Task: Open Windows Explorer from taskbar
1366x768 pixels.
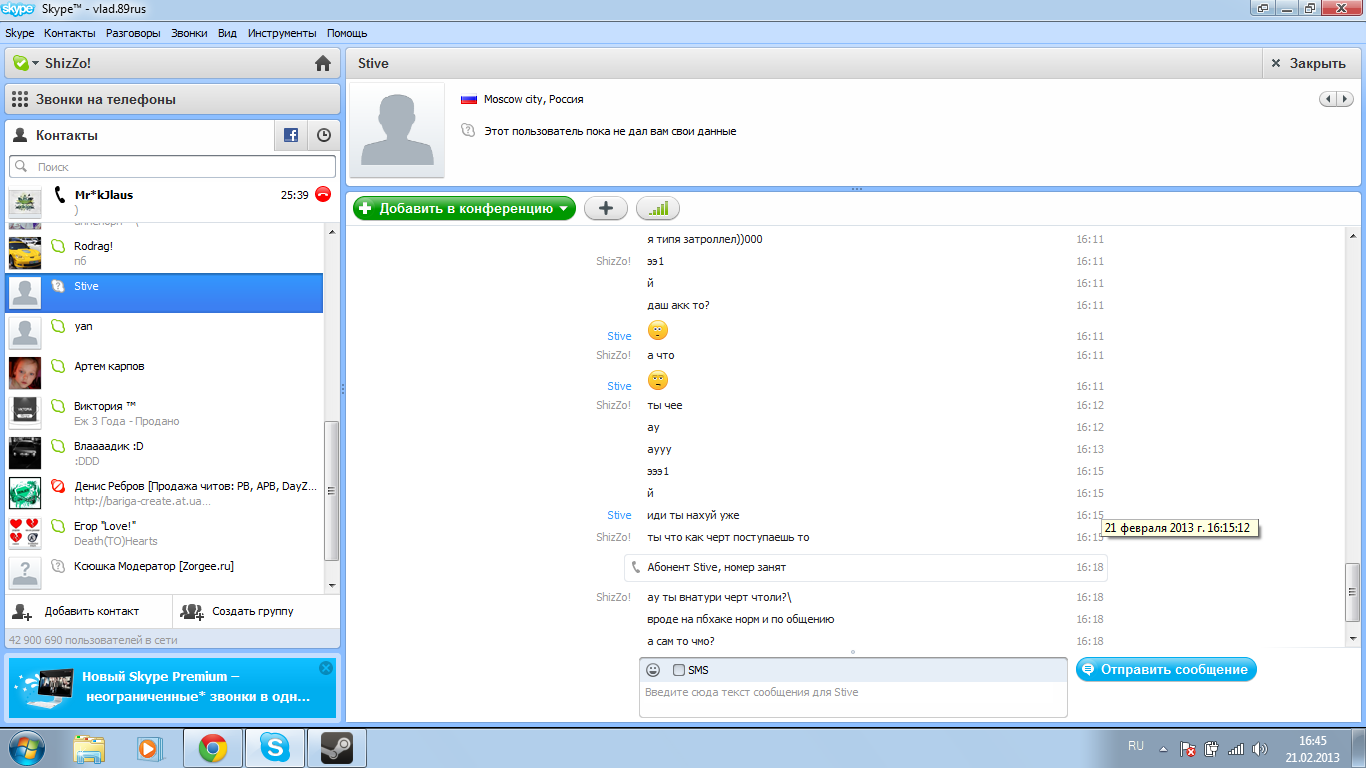Action: 89,747
